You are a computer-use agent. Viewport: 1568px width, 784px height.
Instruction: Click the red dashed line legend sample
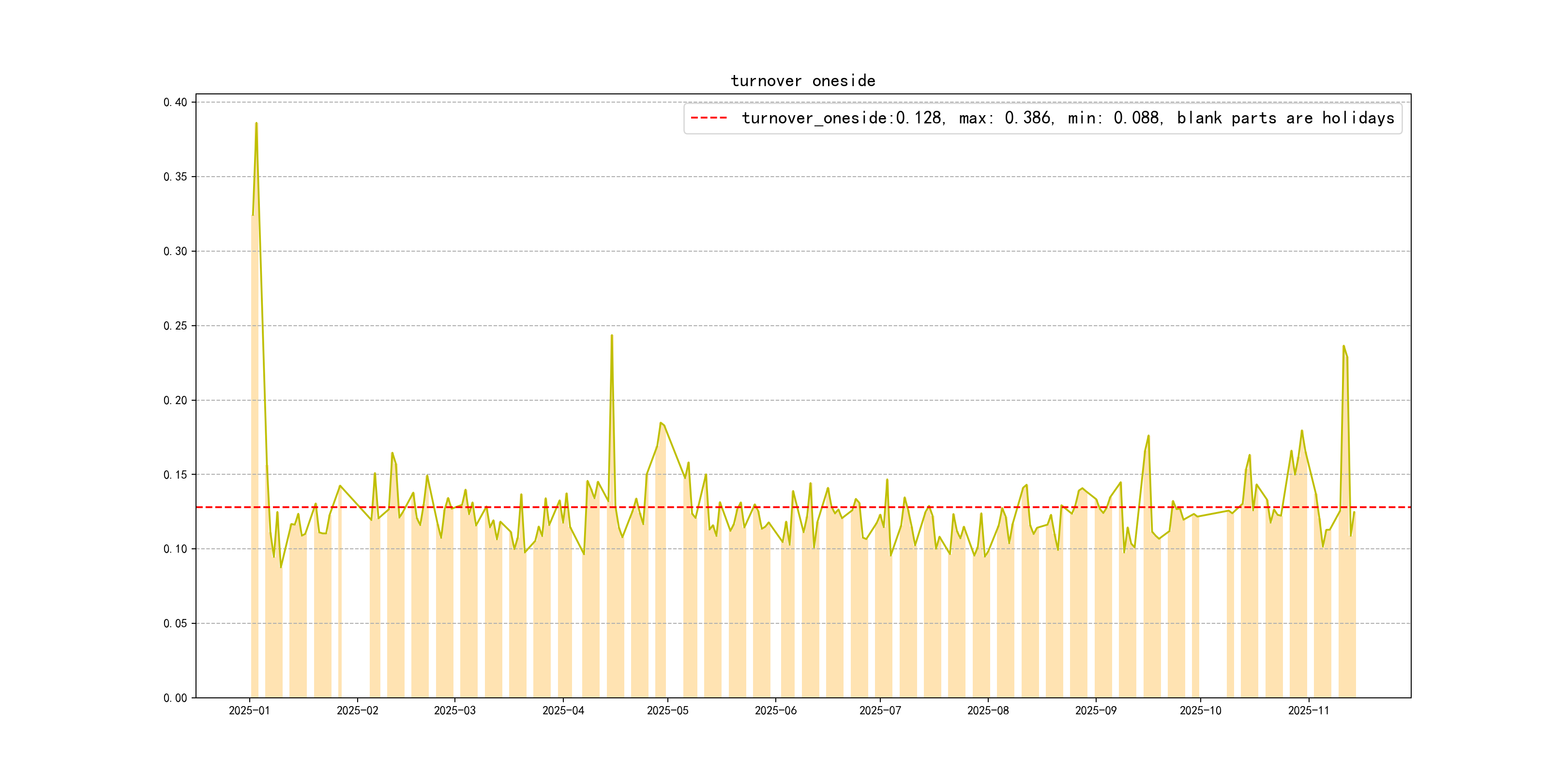pos(709,118)
